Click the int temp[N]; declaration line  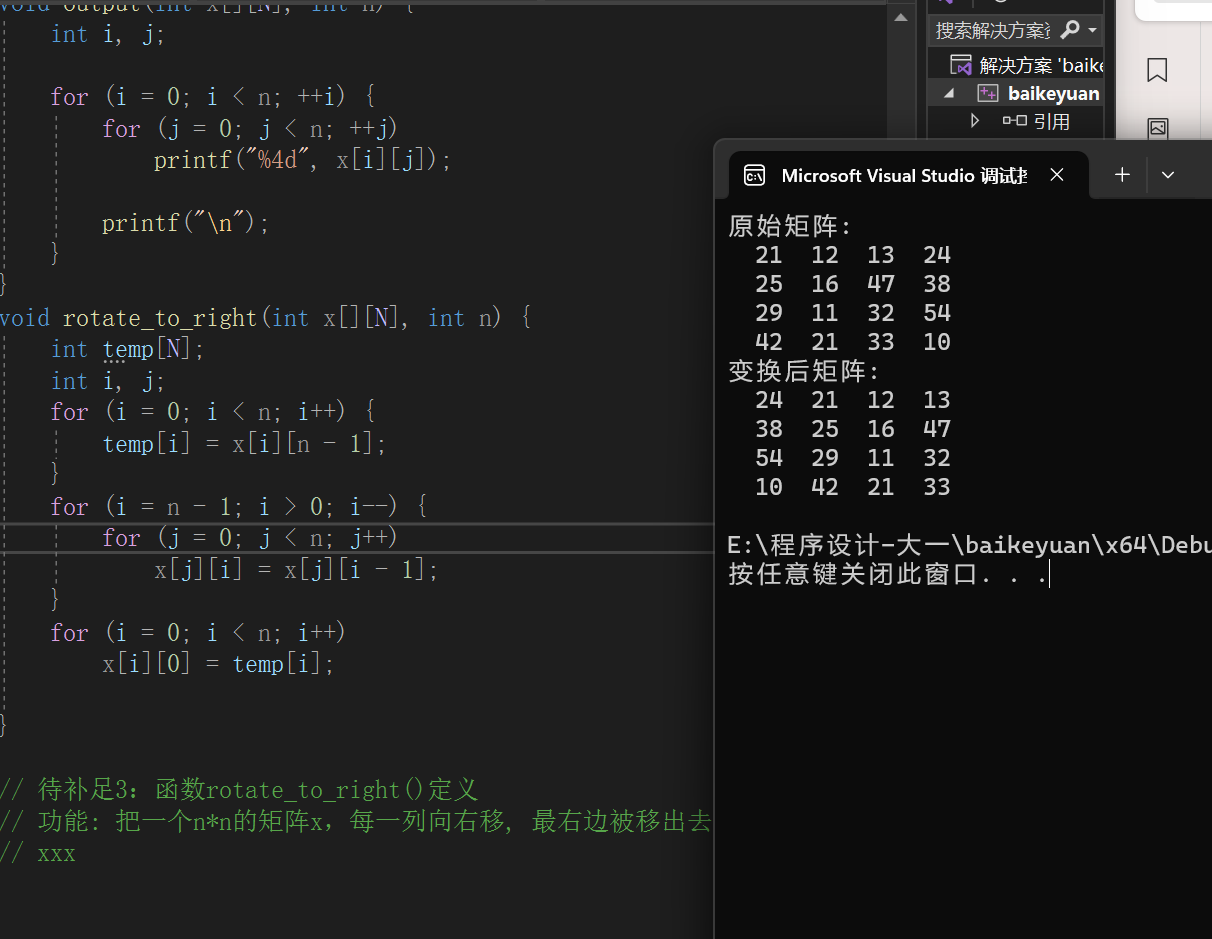pyautogui.click(x=128, y=349)
